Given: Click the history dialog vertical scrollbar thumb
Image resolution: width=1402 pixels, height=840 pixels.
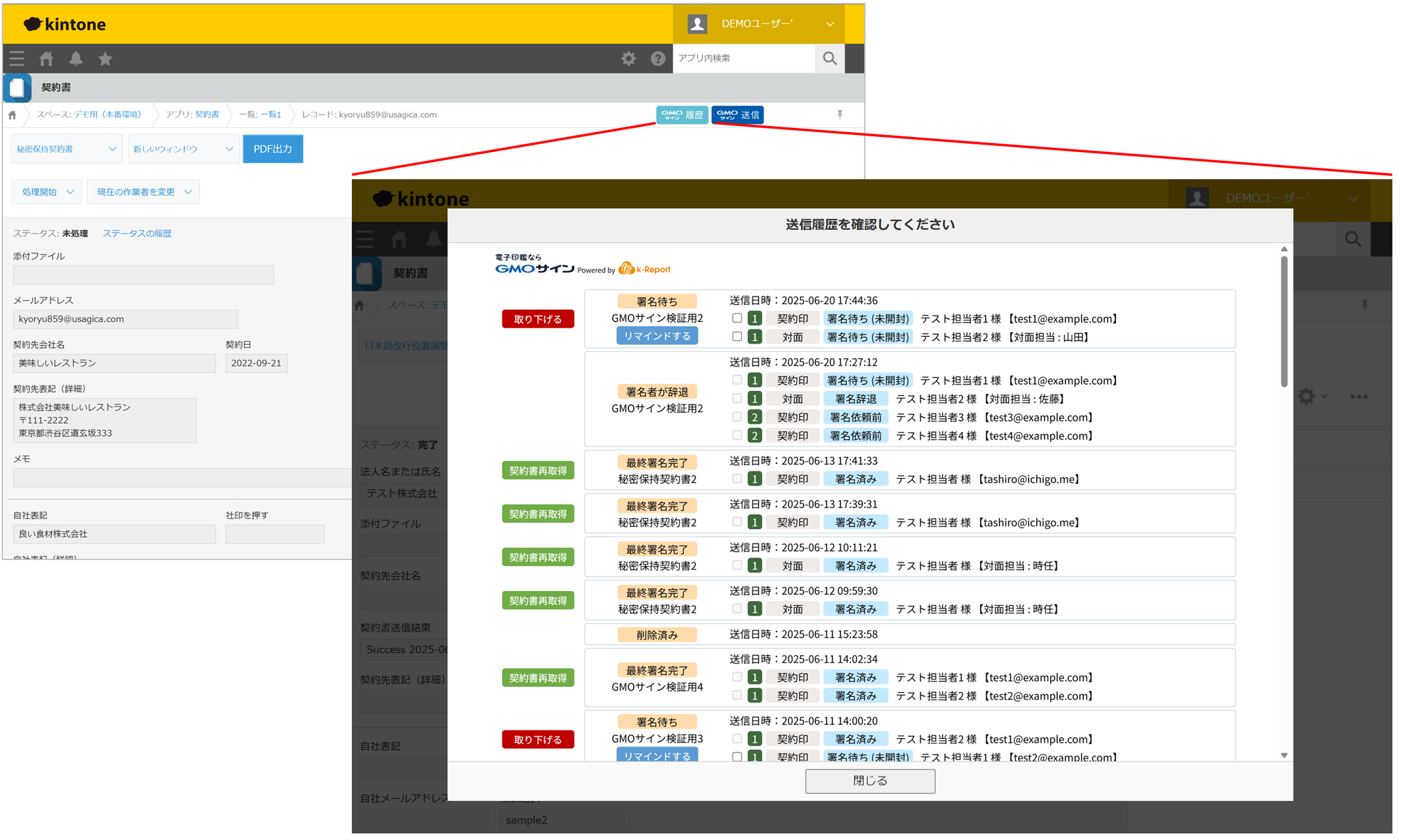Looking at the screenshot, I should coord(1284,322).
